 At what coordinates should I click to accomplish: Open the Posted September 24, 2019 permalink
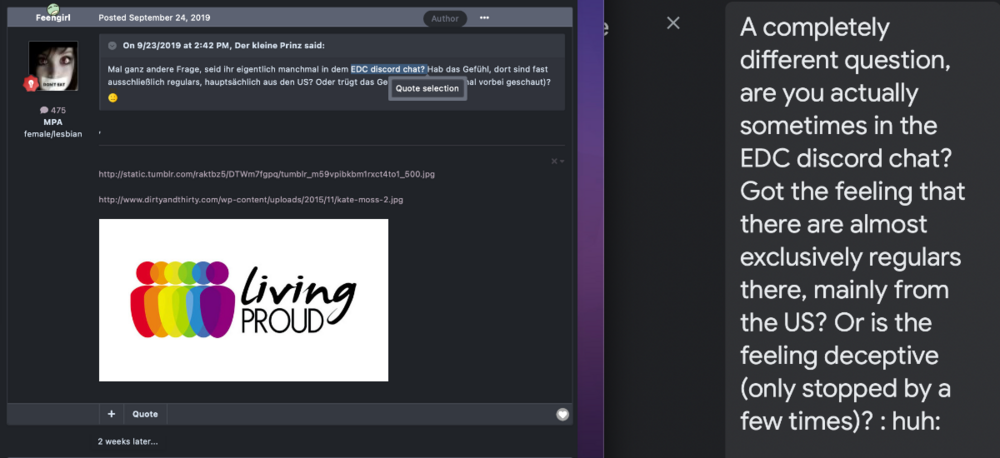(x=154, y=18)
